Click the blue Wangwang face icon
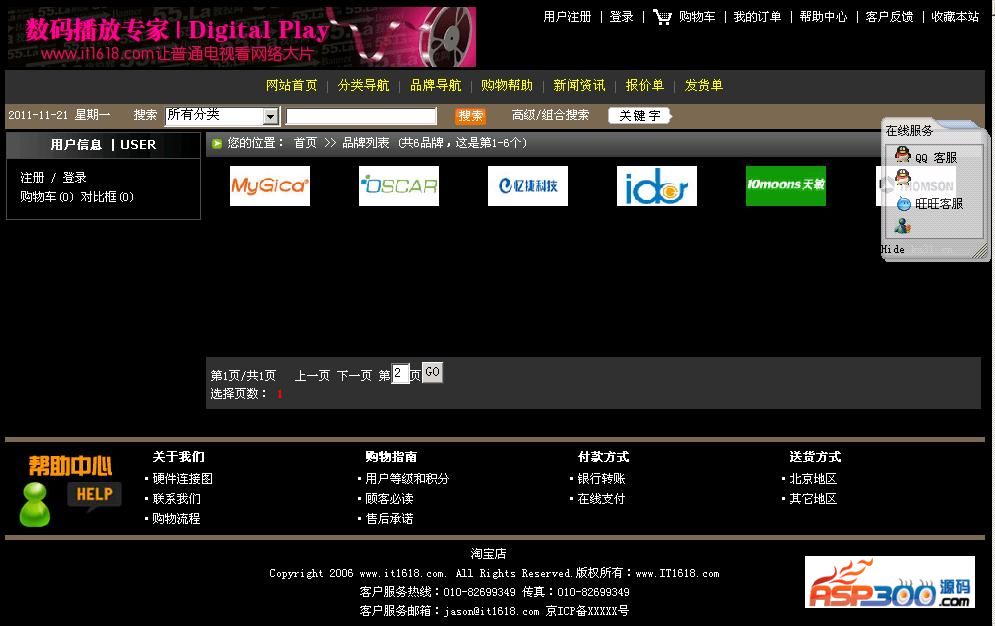 904,204
